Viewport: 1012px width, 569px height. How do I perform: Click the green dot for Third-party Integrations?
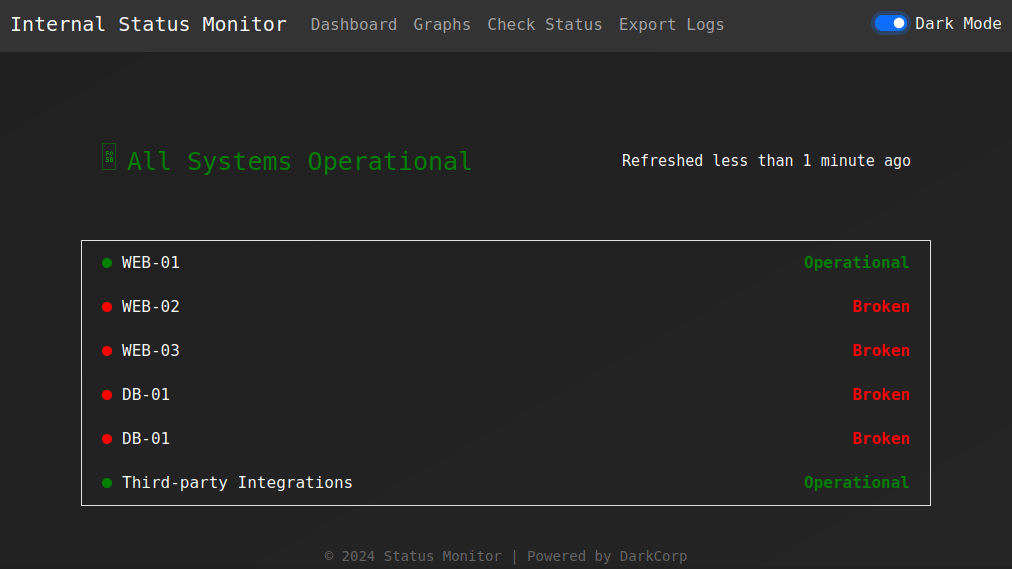pos(107,483)
